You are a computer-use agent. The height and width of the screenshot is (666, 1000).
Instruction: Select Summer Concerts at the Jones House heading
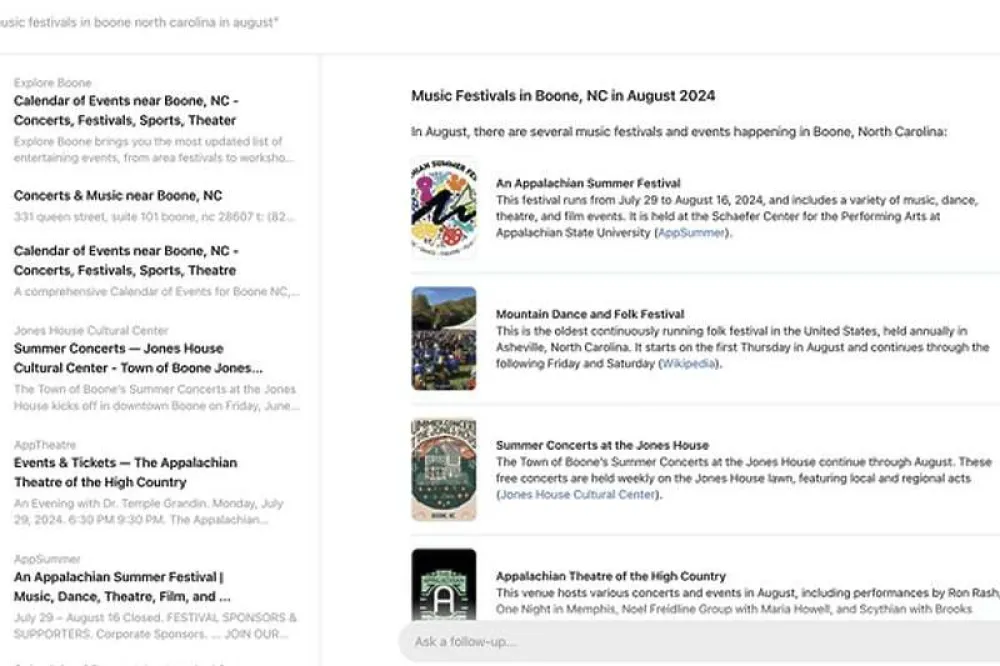click(602, 445)
